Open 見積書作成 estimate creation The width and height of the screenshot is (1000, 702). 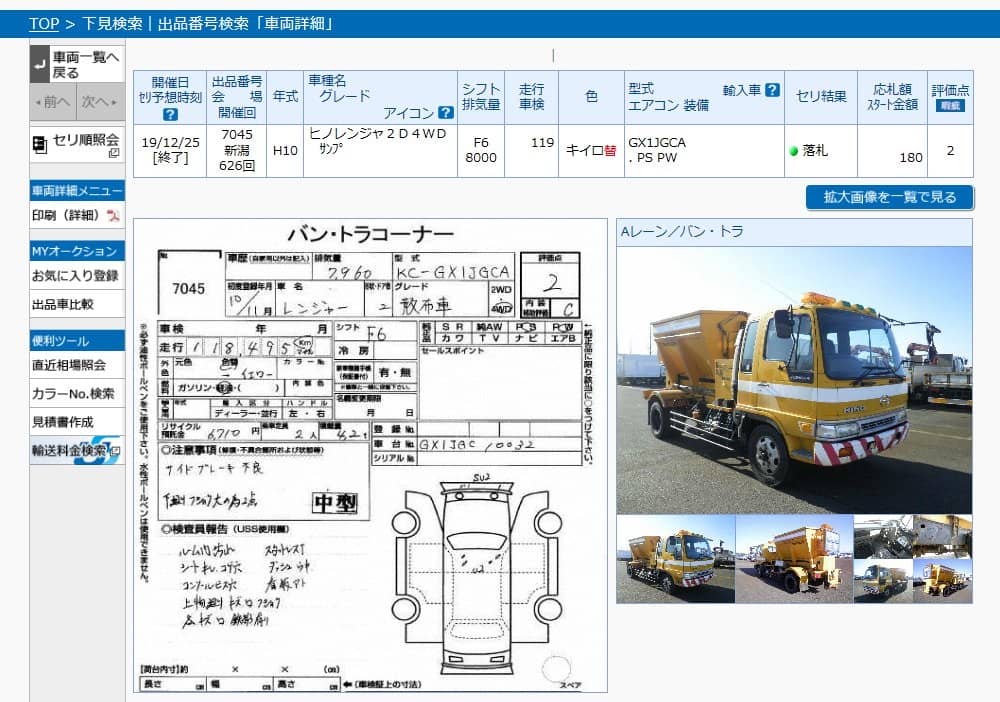tap(77, 422)
